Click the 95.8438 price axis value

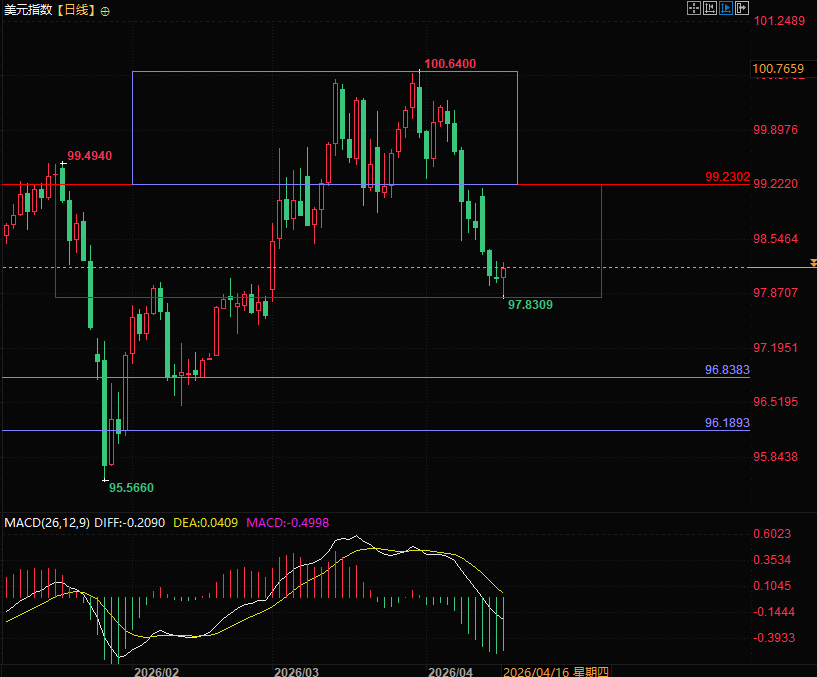click(x=776, y=457)
